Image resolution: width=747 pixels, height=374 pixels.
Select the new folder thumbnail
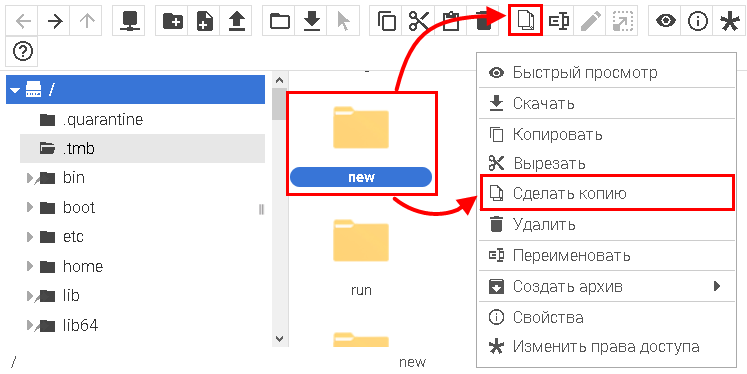pos(361,127)
